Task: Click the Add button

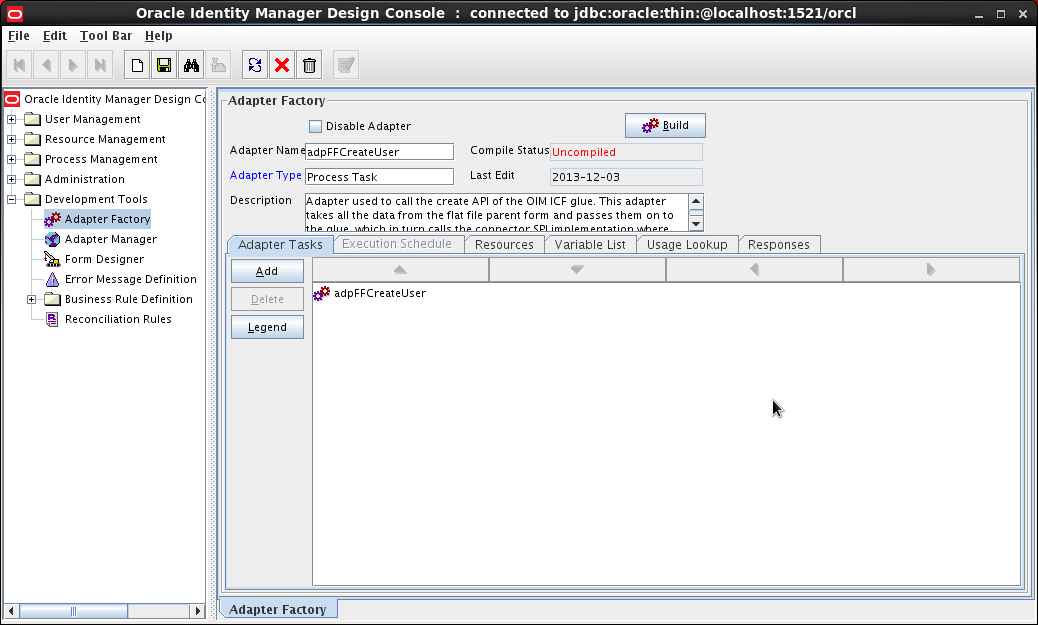Action: coord(267,271)
